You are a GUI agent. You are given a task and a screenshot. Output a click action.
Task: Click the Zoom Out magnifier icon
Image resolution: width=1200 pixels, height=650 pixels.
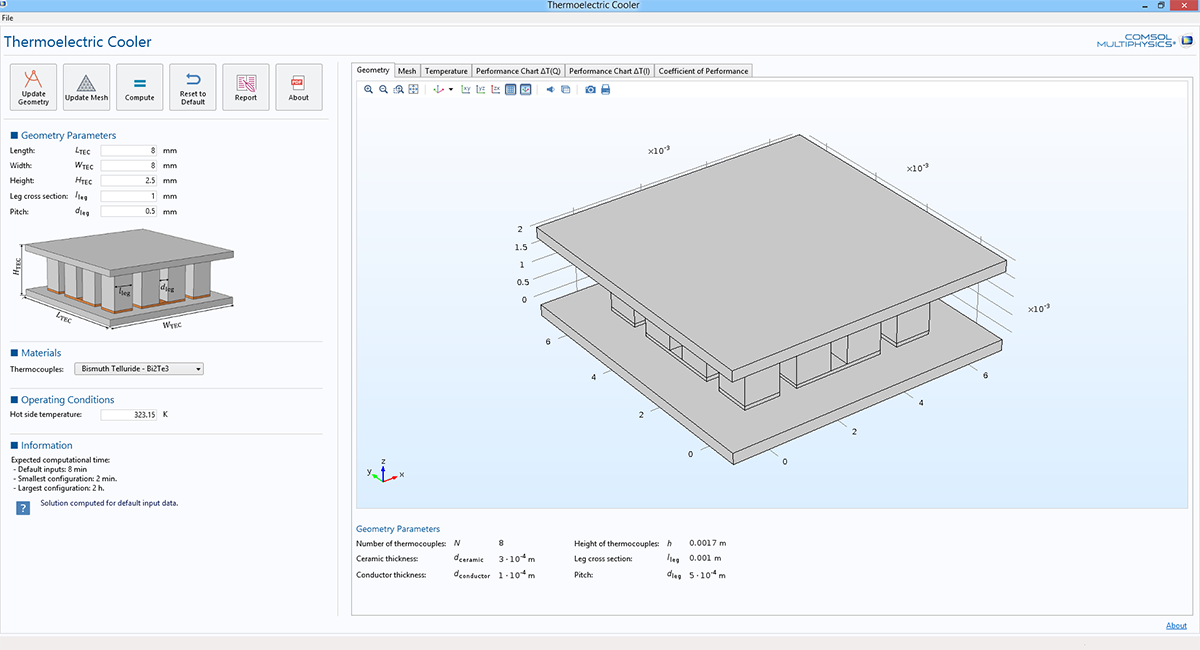tap(383, 90)
